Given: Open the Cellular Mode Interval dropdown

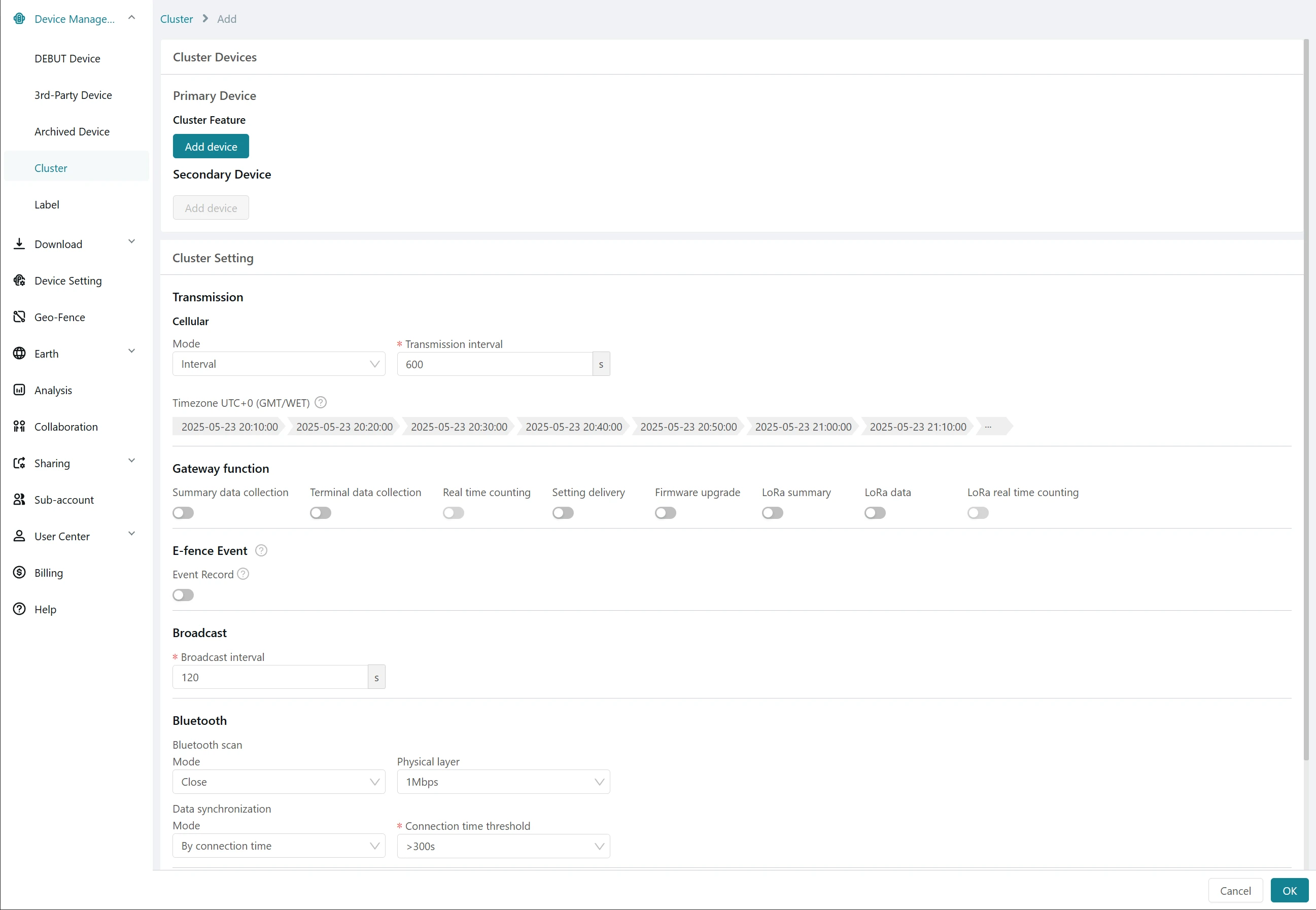Looking at the screenshot, I should coord(278,364).
